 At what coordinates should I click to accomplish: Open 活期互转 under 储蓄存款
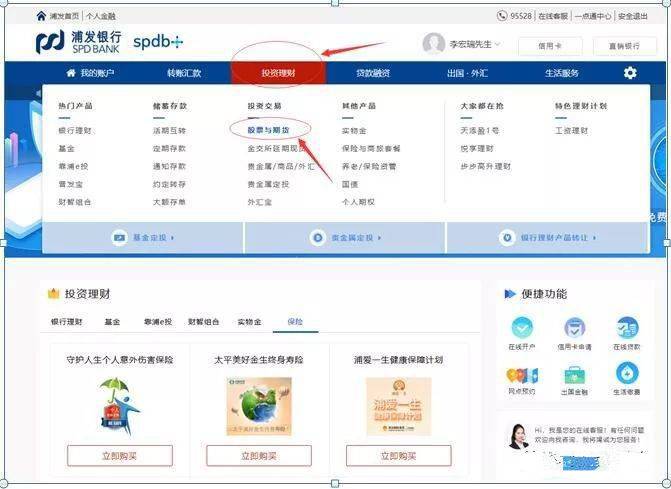(169, 130)
